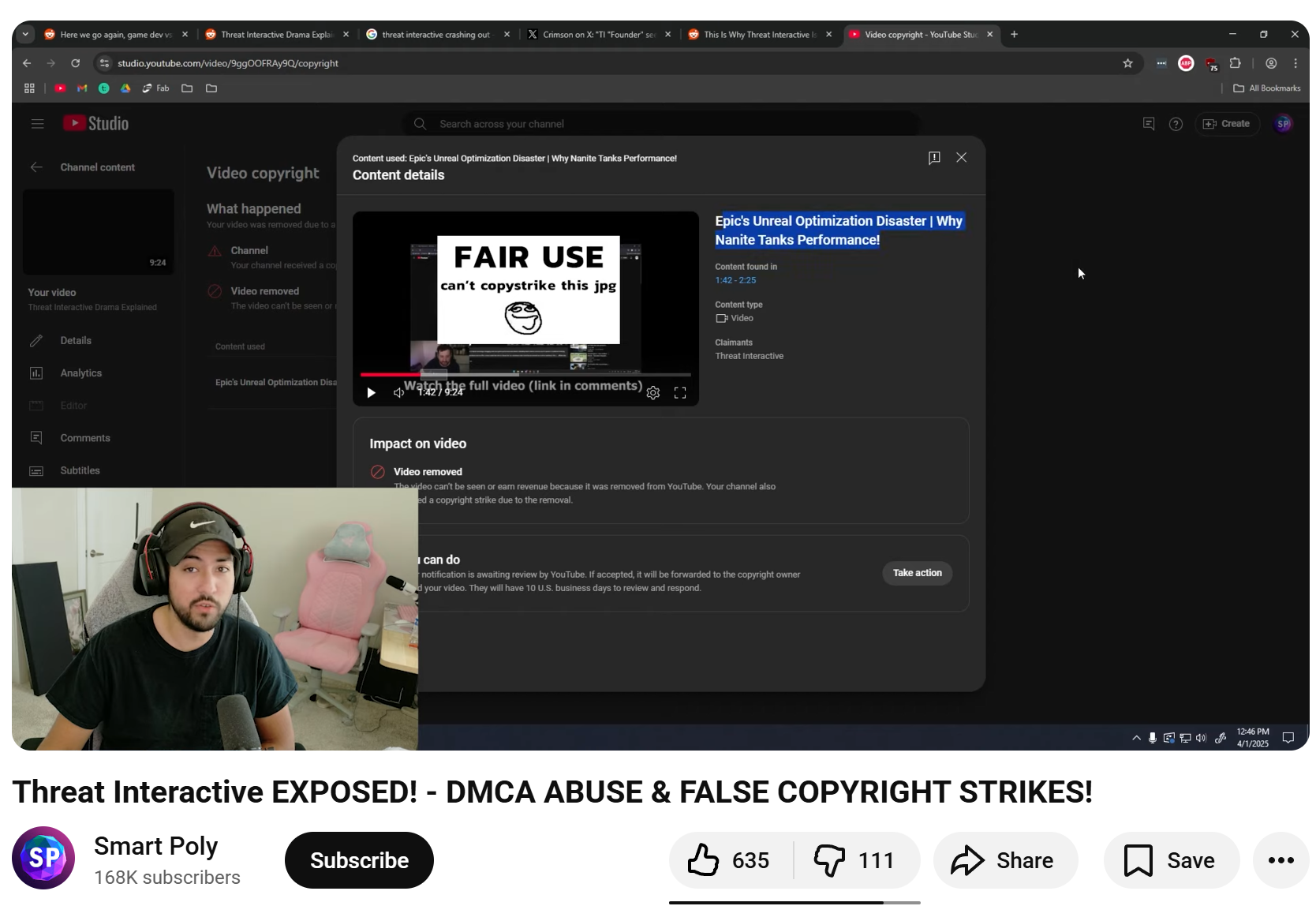Mute the preview player volume
1316x906 pixels.
pos(398,392)
